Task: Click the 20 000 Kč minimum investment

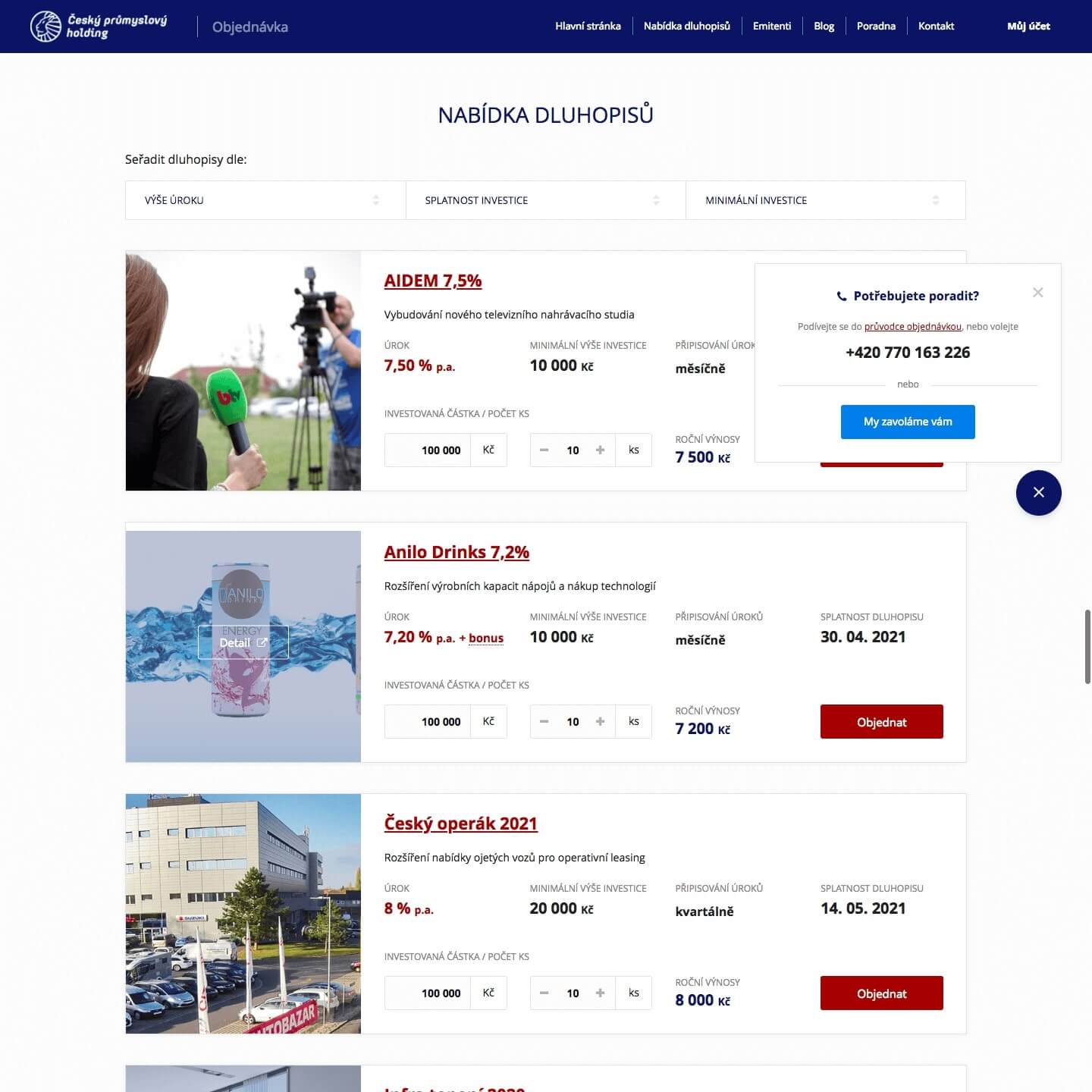Action: coord(562,908)
